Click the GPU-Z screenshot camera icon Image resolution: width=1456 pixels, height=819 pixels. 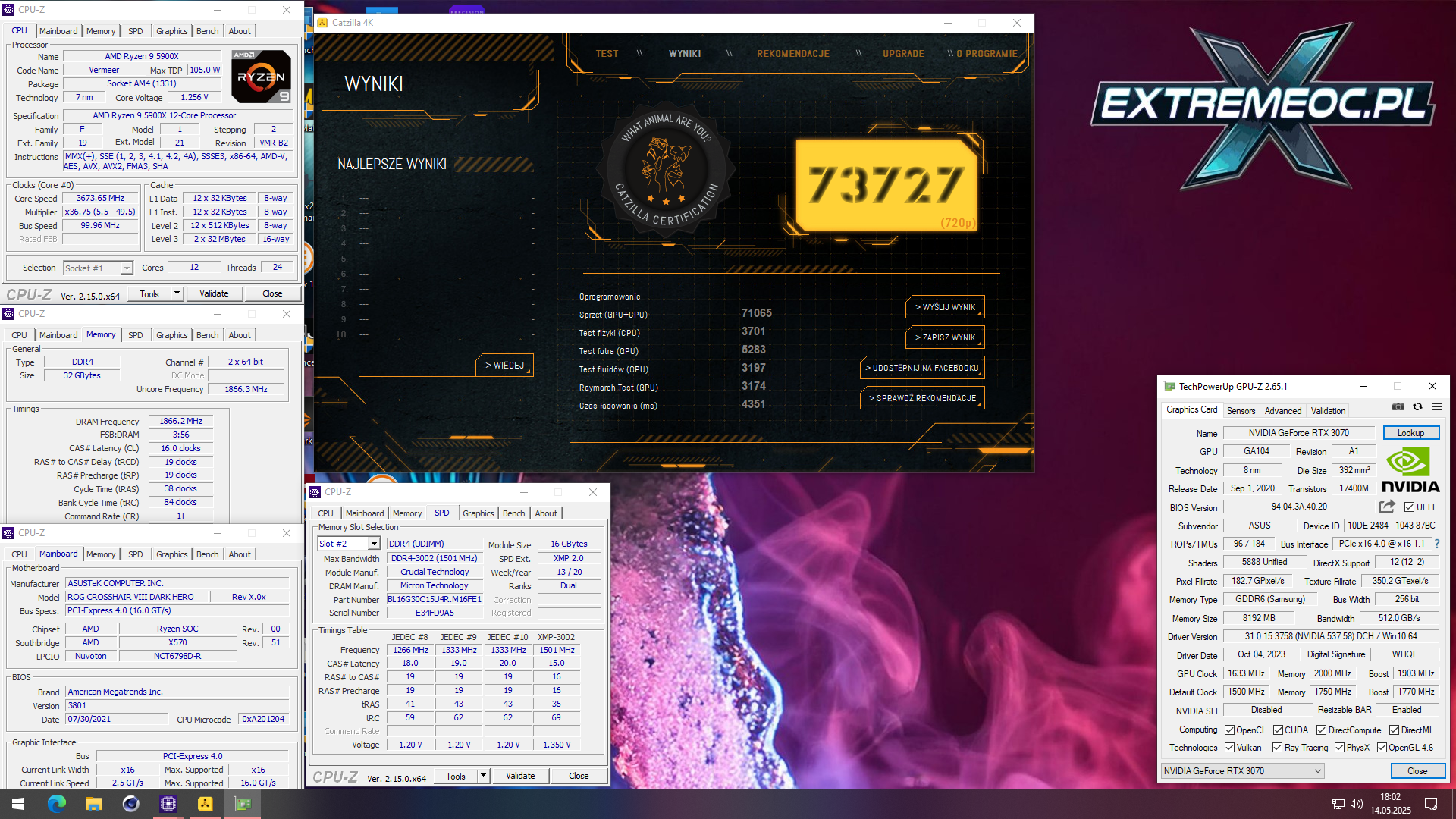pos(1398,407)
